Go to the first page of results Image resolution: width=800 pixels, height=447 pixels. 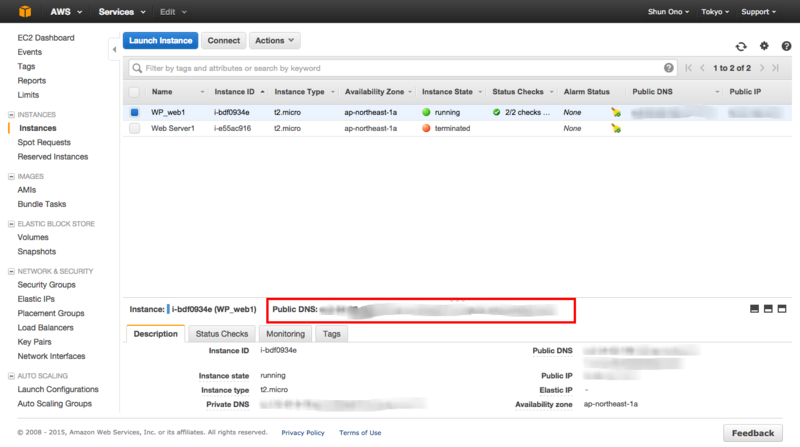pyautogui.click(x=688, y=68)
